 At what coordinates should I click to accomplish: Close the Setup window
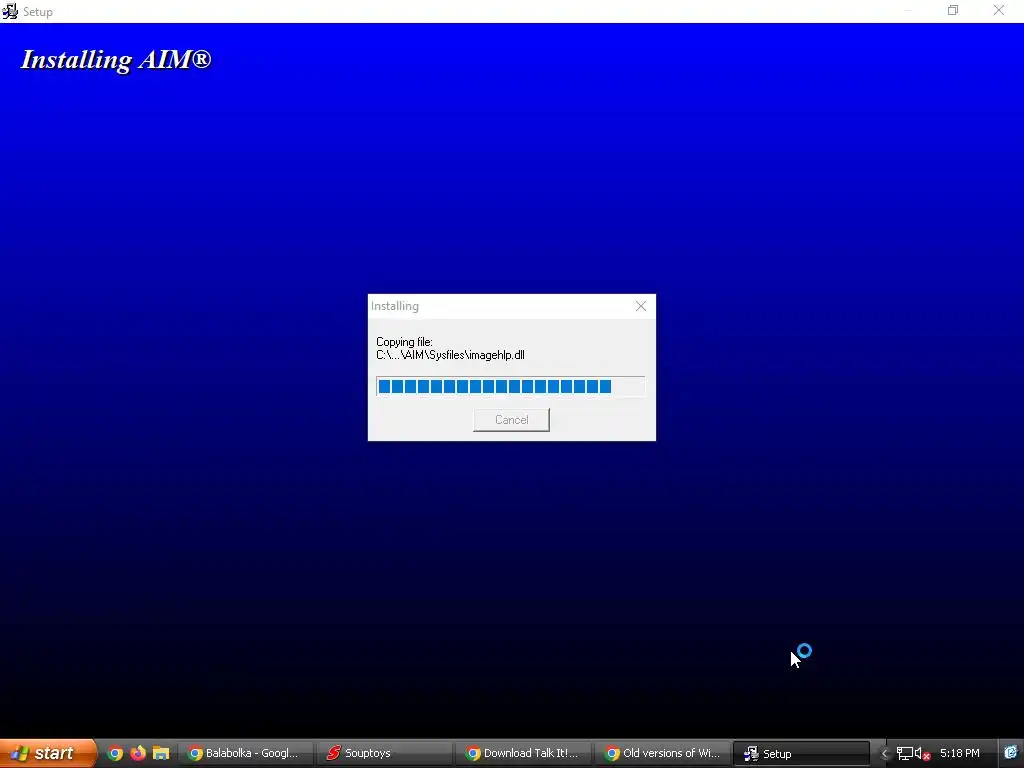point(999,10)
